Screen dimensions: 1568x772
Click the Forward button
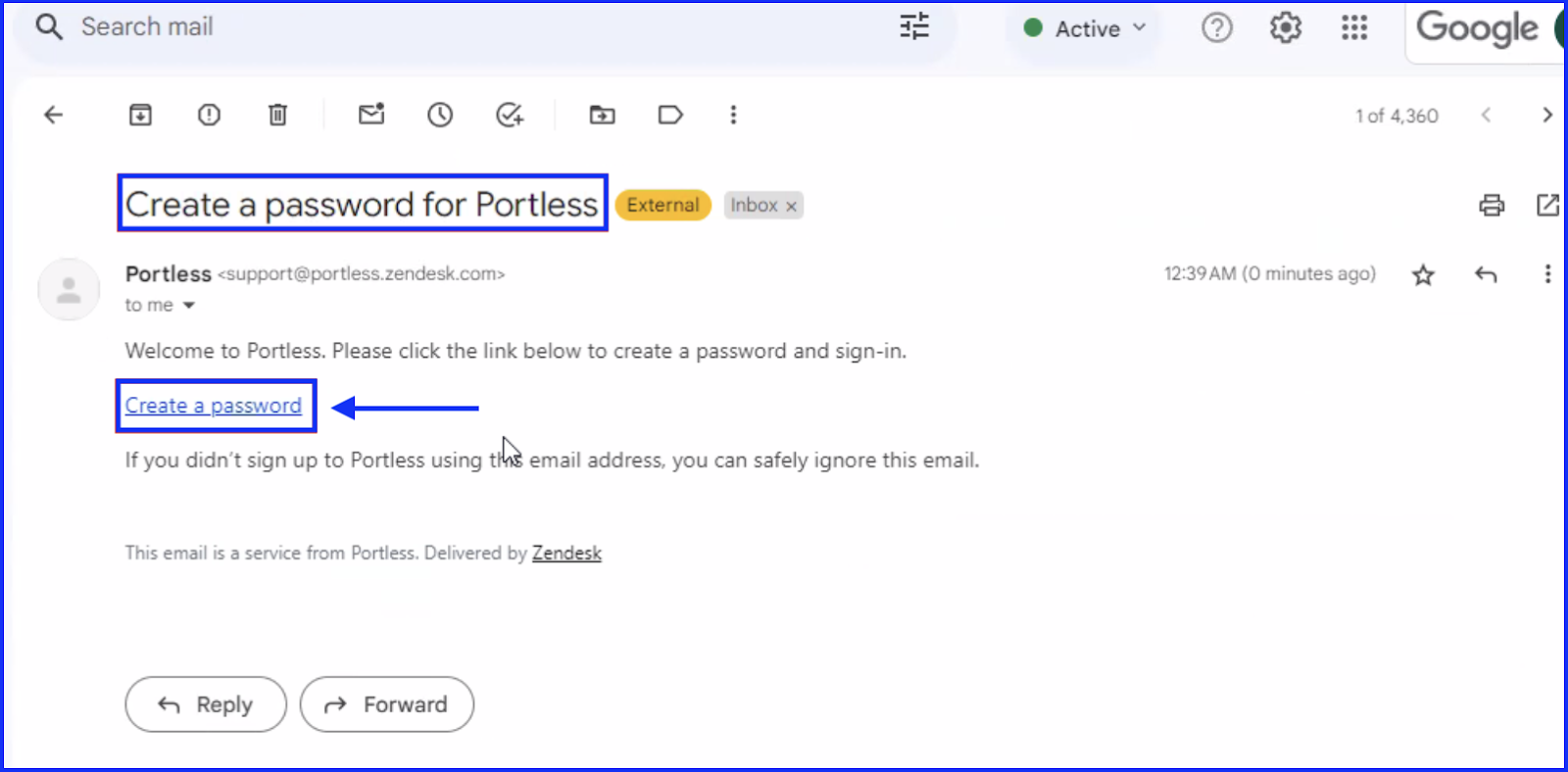pos(387,704)
